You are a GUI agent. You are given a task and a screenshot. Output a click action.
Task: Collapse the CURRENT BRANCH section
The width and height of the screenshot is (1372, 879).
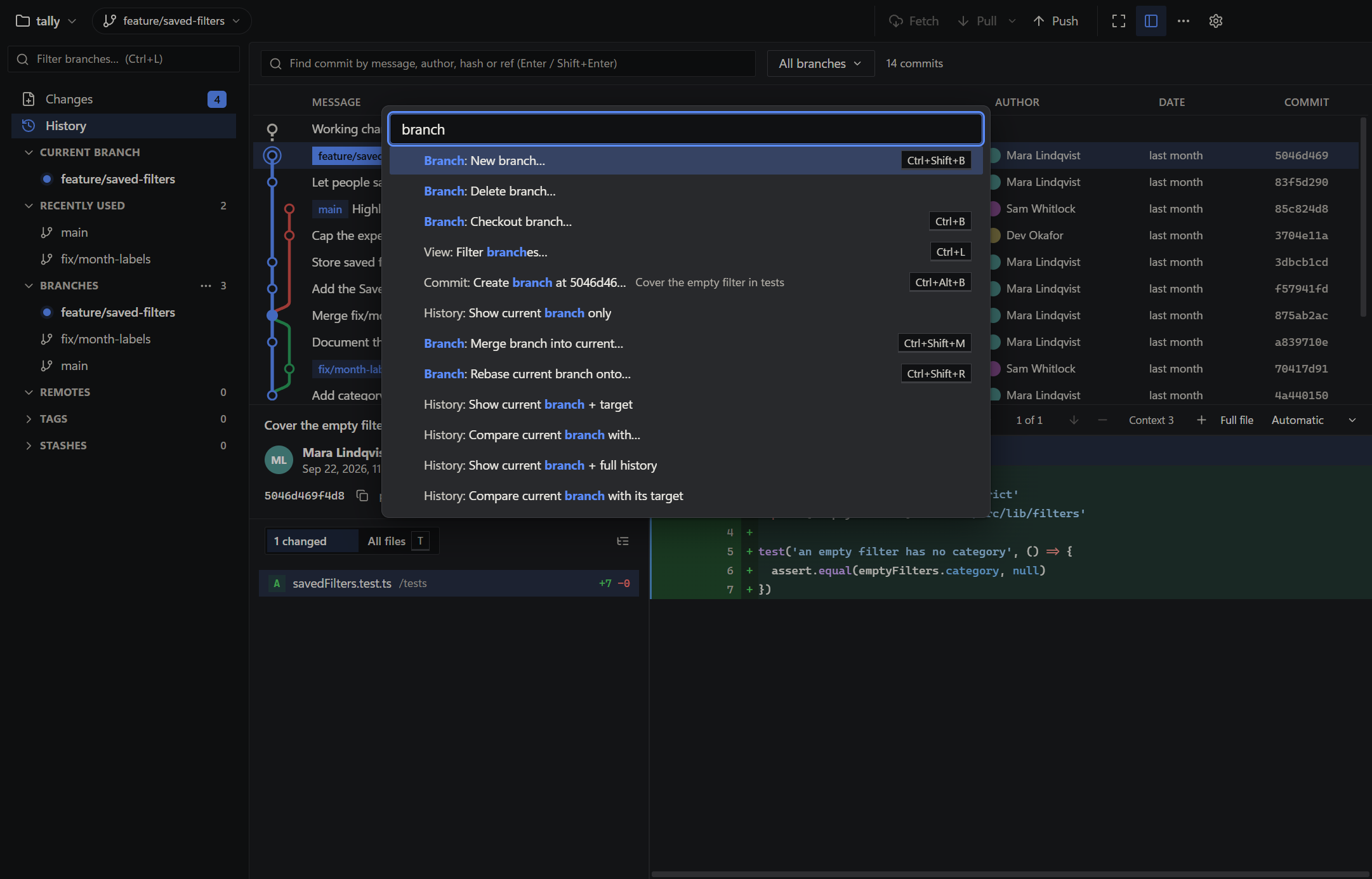[29, 152]
